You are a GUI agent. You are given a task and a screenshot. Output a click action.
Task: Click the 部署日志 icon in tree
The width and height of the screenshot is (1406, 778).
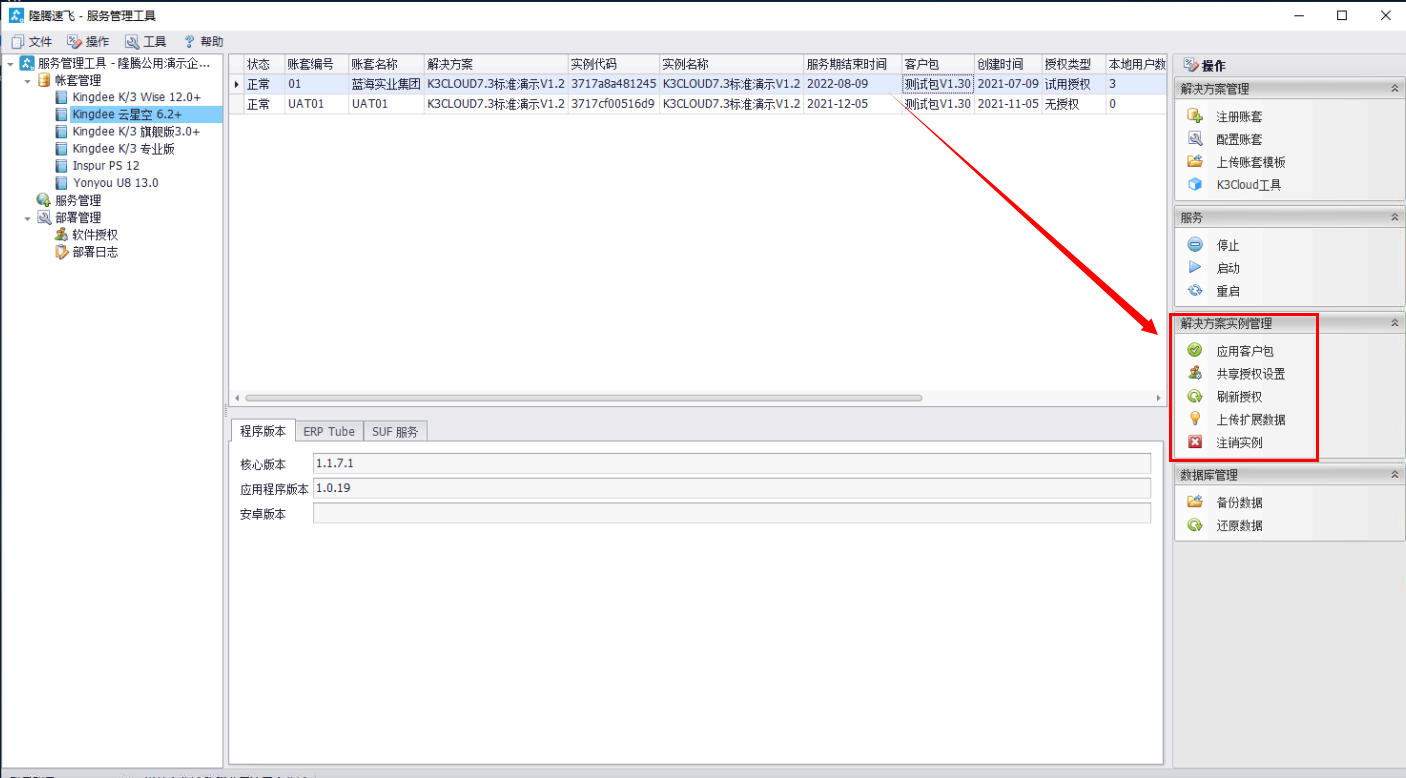61,252
